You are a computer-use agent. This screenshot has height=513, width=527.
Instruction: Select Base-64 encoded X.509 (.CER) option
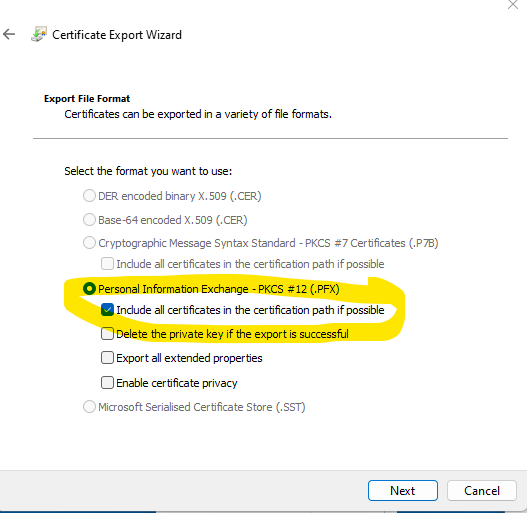click(89, 220)
